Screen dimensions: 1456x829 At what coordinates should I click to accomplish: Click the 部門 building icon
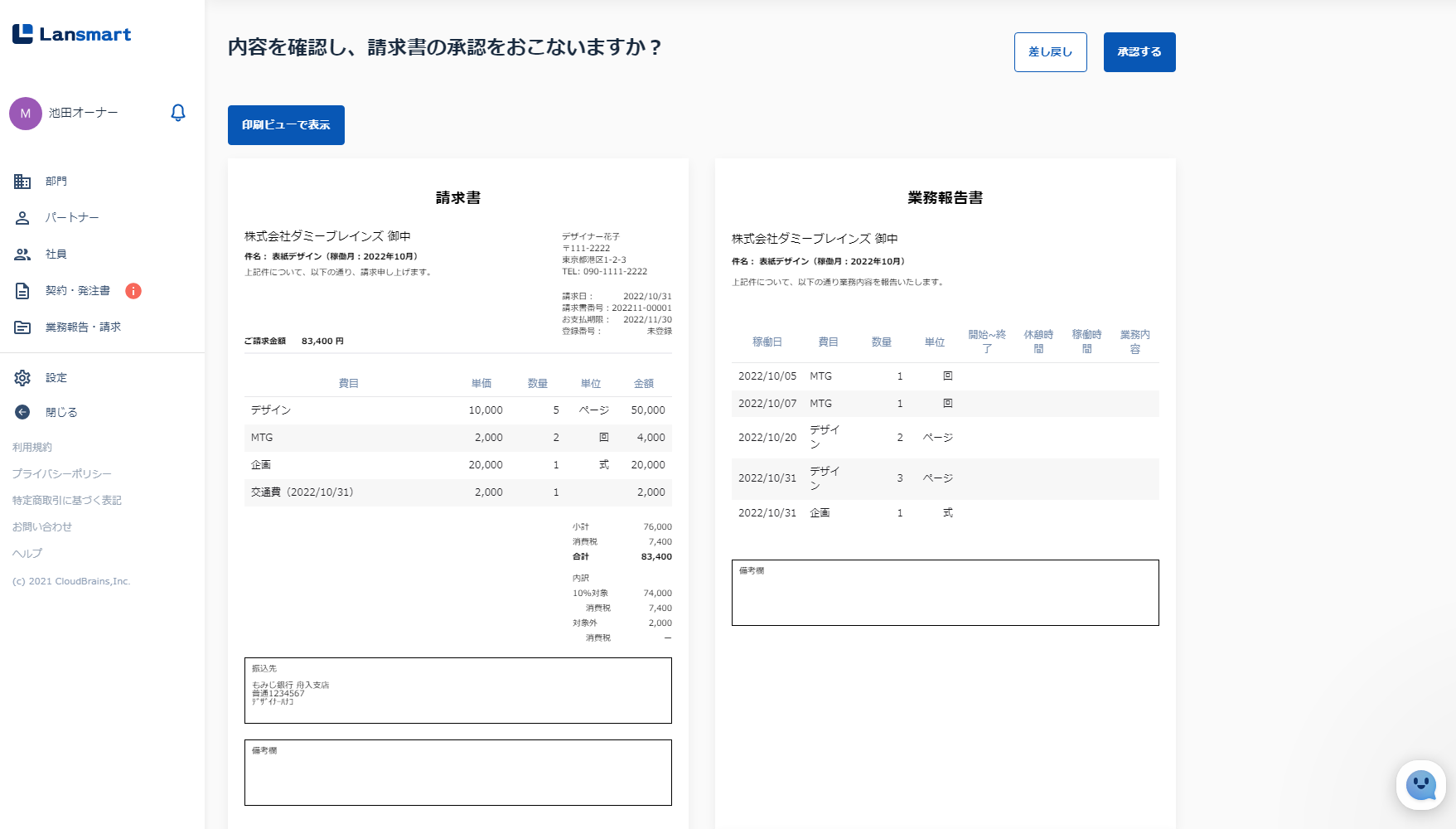pyautogui.click(x=22, y=182)
